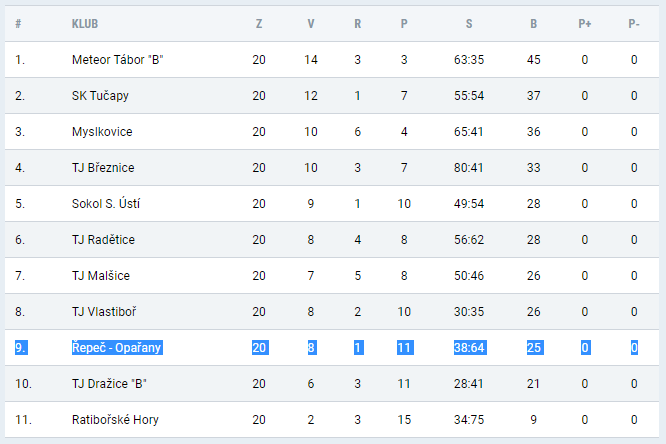
Task: Click TJ Vlastiboř team name
Action: (104, 312)
